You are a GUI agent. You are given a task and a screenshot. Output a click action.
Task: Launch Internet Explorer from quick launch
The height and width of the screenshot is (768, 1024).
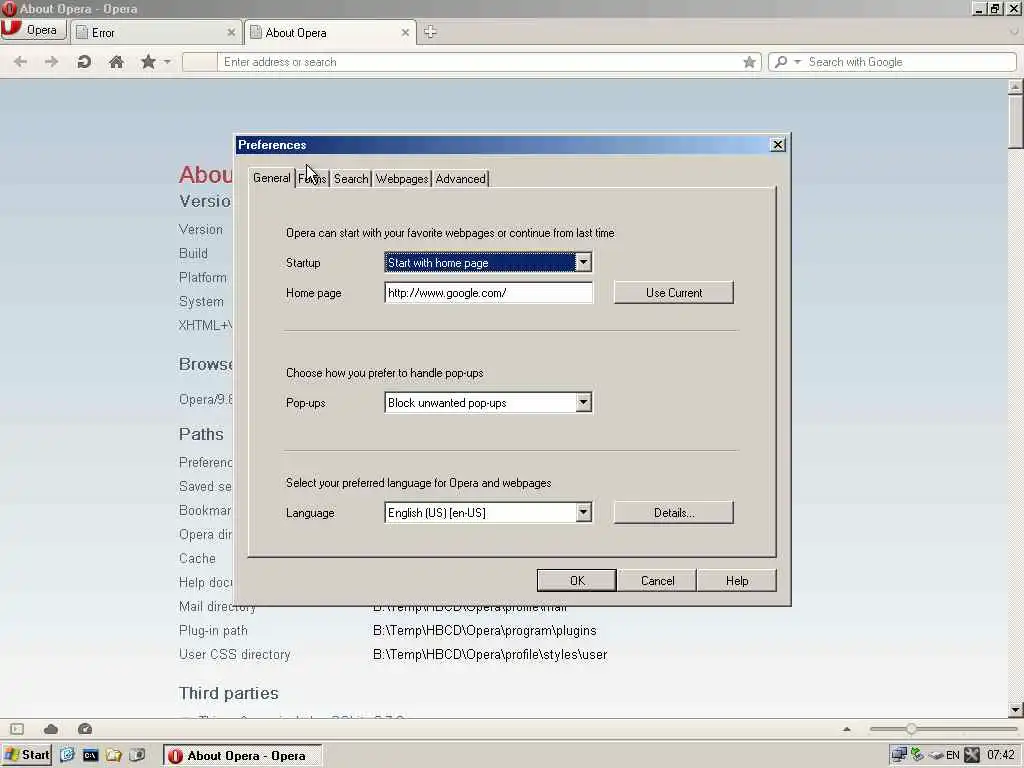click(67, 755)
